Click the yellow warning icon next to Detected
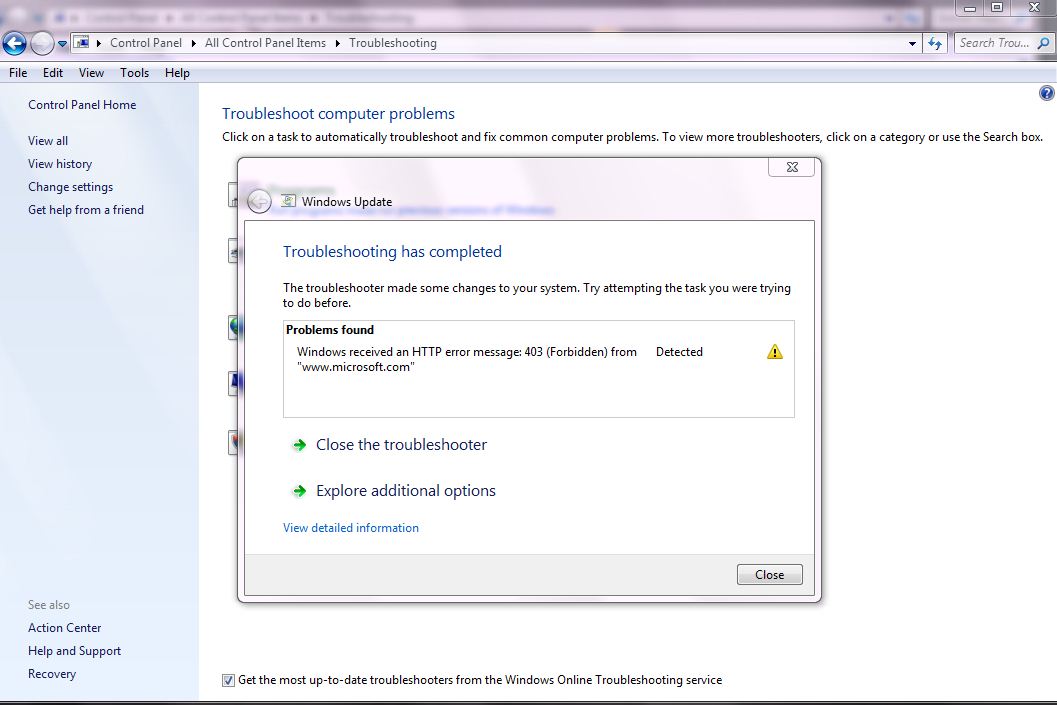Image resolution: width=1057 pixels, height=705 pixels. (x=775, y=352)
